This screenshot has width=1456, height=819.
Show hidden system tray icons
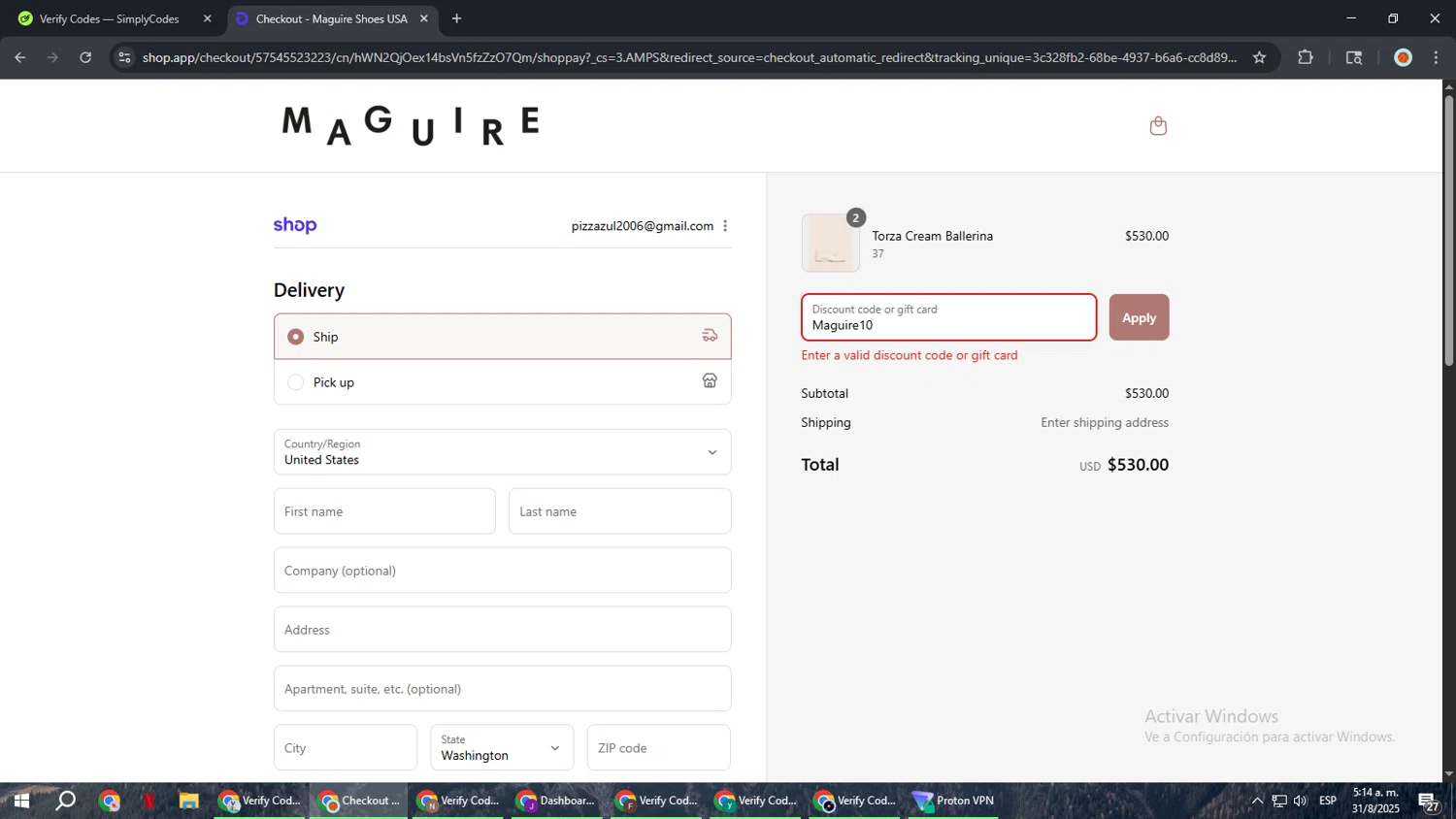tap(1257, 801)
